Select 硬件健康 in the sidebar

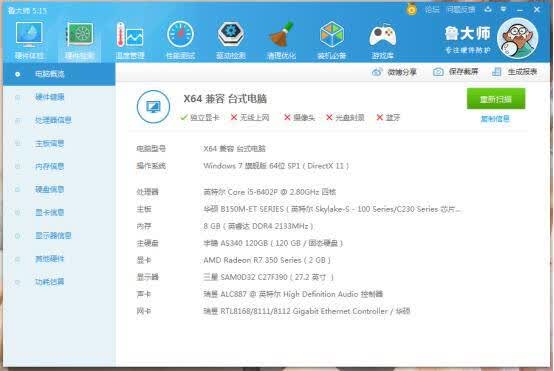49,97
